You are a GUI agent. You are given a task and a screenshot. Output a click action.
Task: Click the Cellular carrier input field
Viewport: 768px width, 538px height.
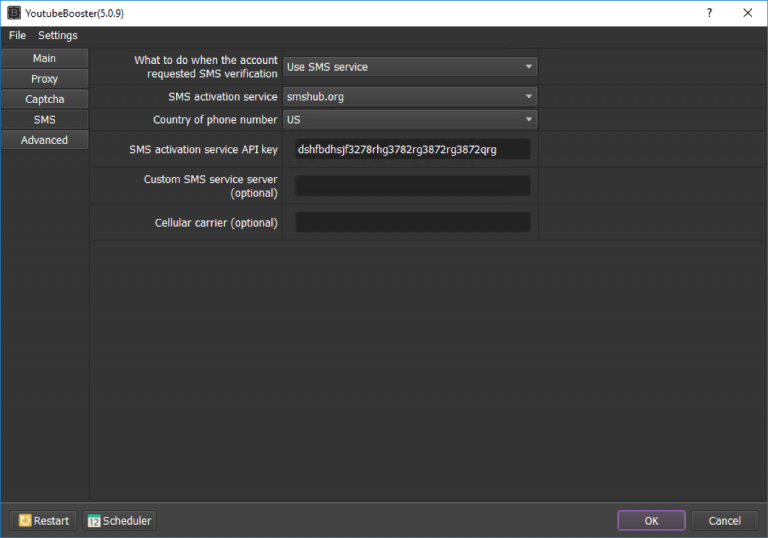click(412, 222)
